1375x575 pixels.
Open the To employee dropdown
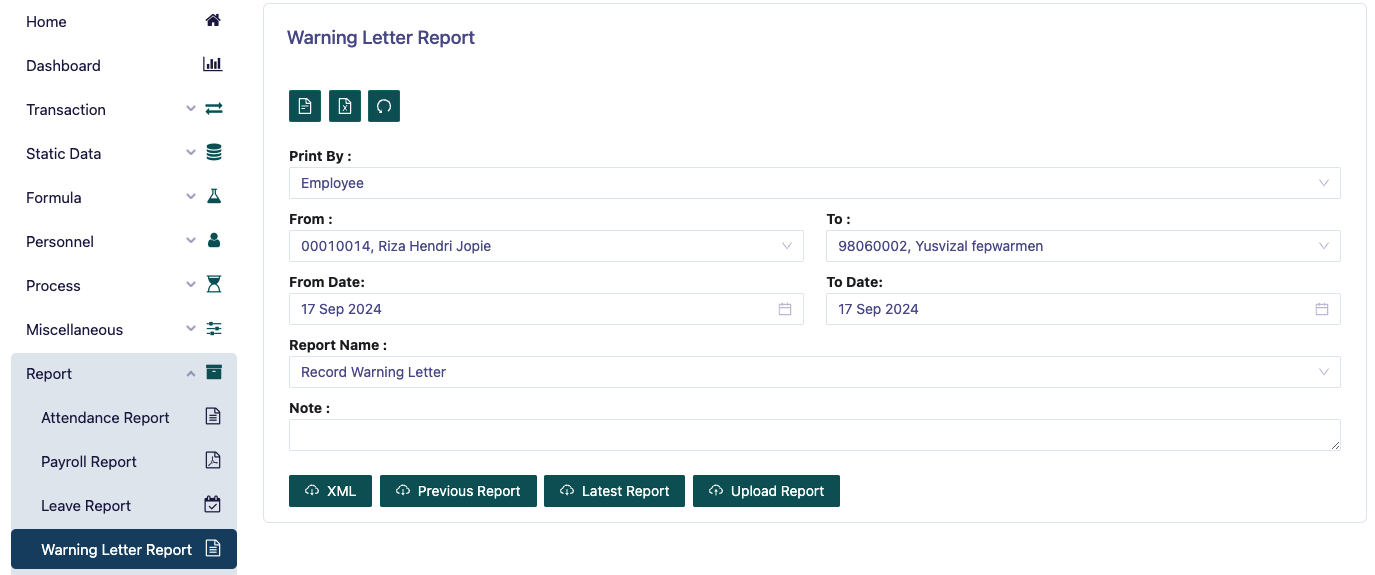point(1082,246)
